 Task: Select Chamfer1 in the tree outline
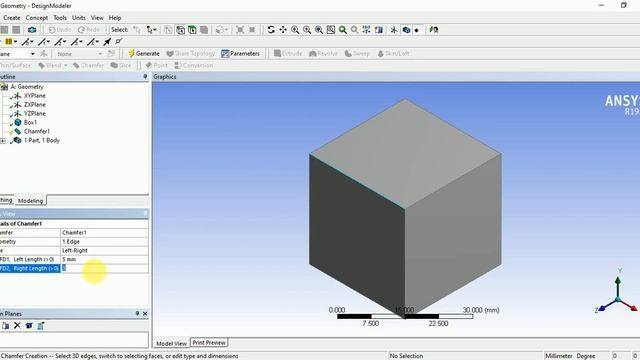[37, 131]
